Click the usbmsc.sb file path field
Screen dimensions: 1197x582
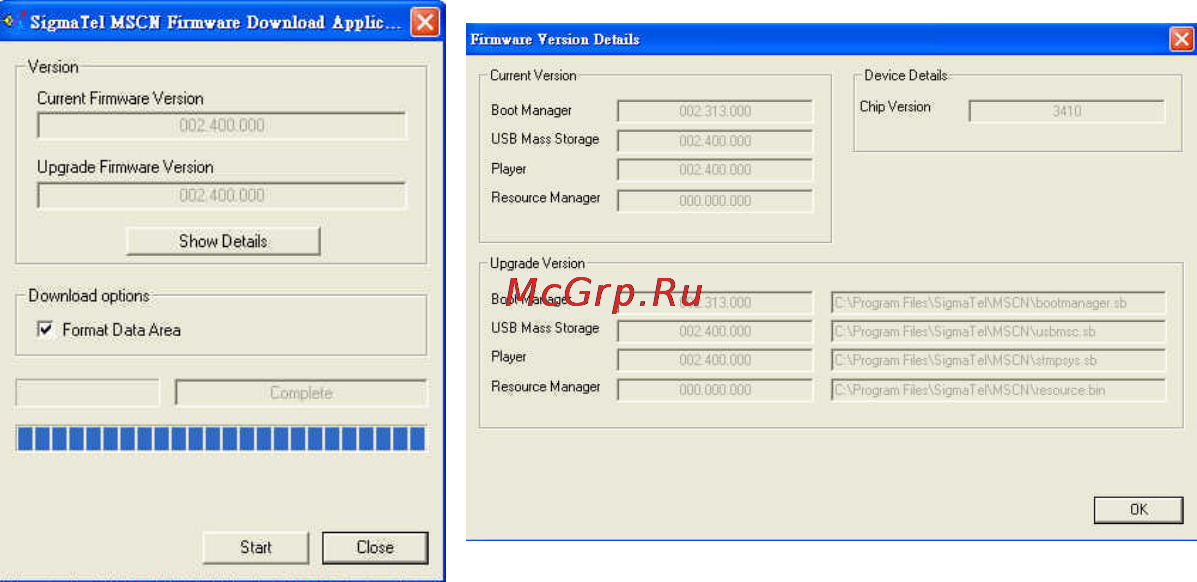click(x=999, y=331)
